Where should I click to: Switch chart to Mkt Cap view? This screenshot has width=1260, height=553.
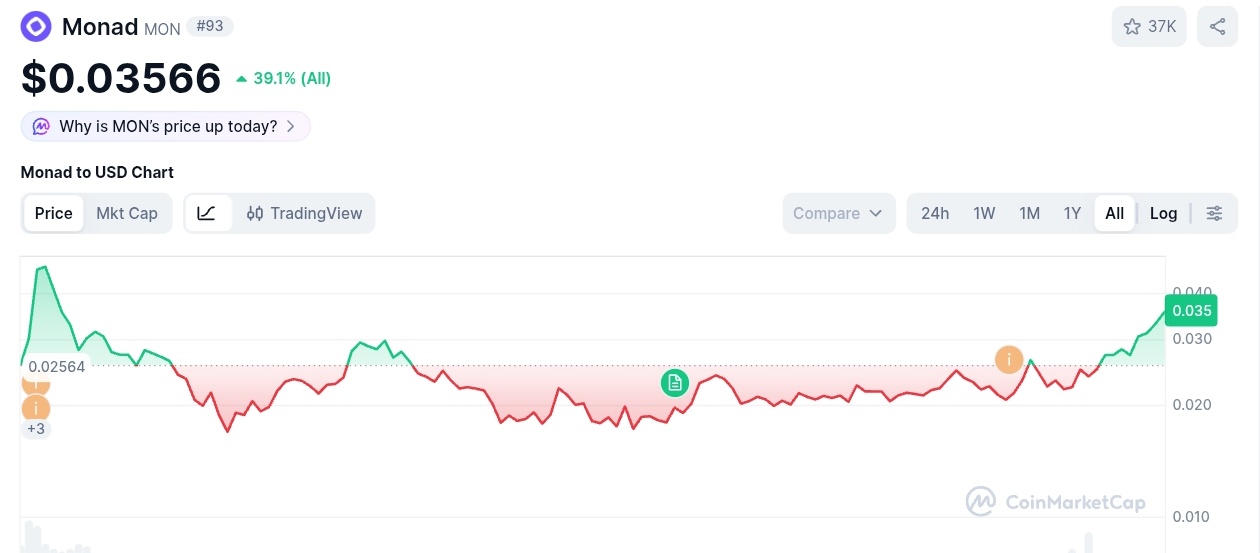pyautogui.click(x=127, y=213)
